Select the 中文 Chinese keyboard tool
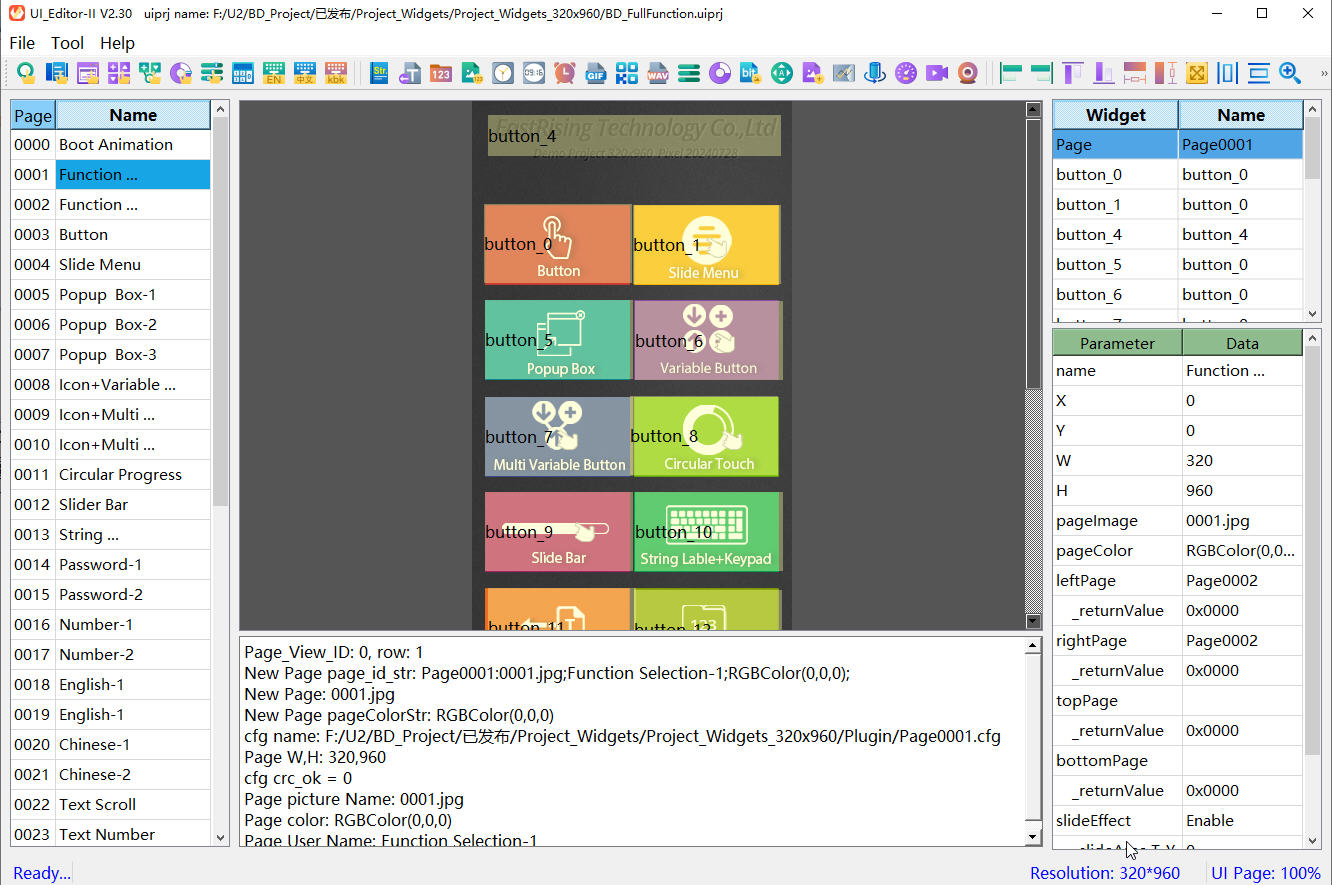 (305, 73)
